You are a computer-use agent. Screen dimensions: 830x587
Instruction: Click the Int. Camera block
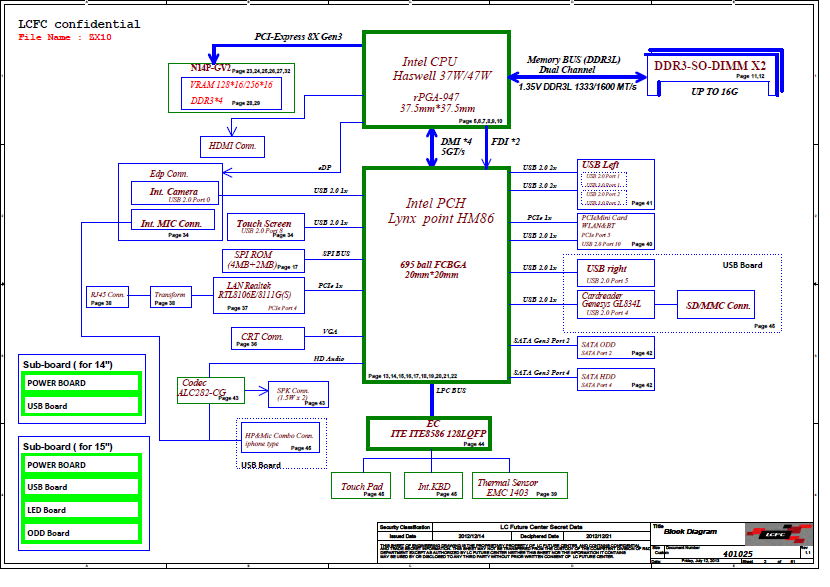(175, 193)
